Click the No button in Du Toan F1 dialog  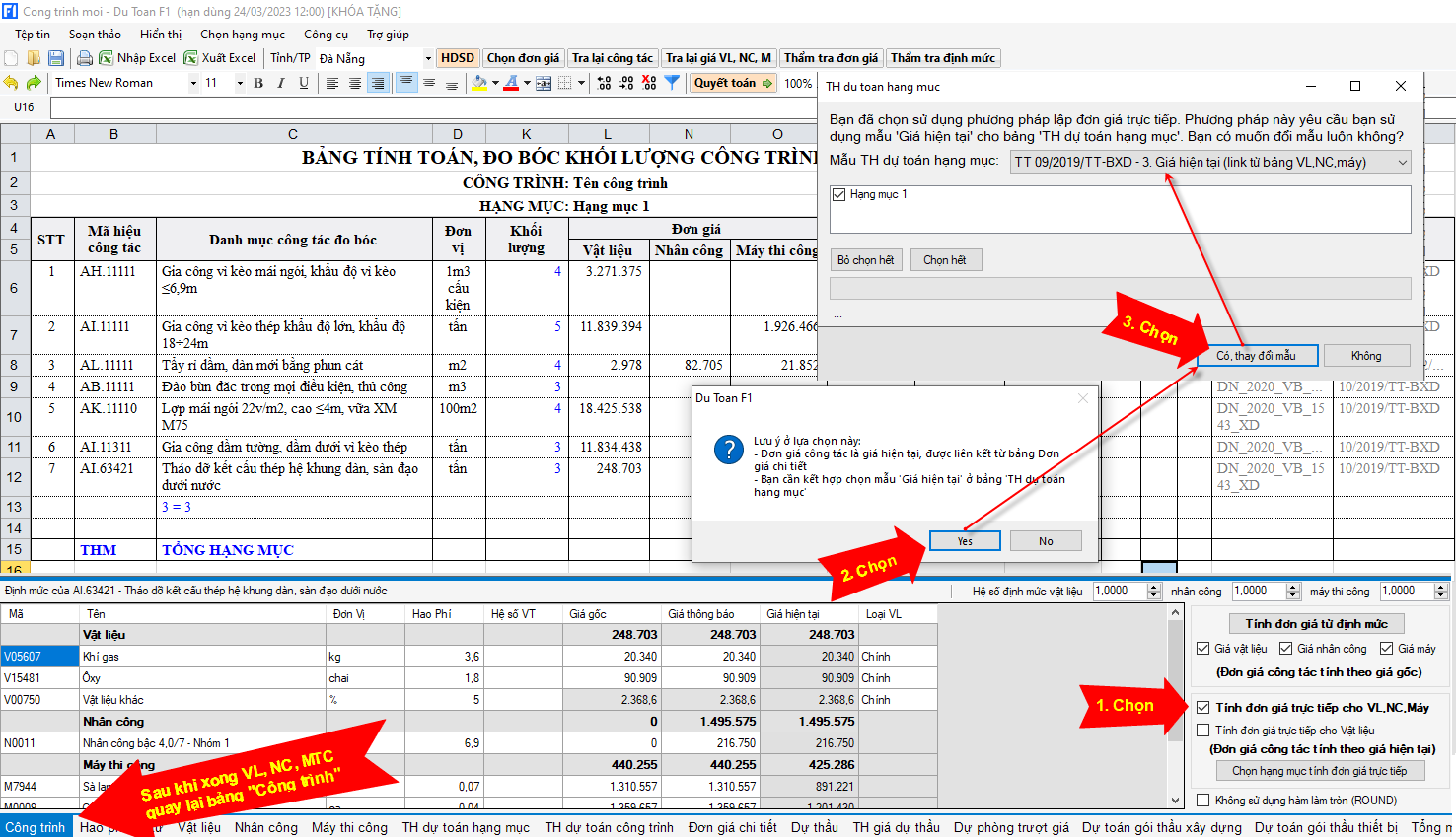[1046, 541]
